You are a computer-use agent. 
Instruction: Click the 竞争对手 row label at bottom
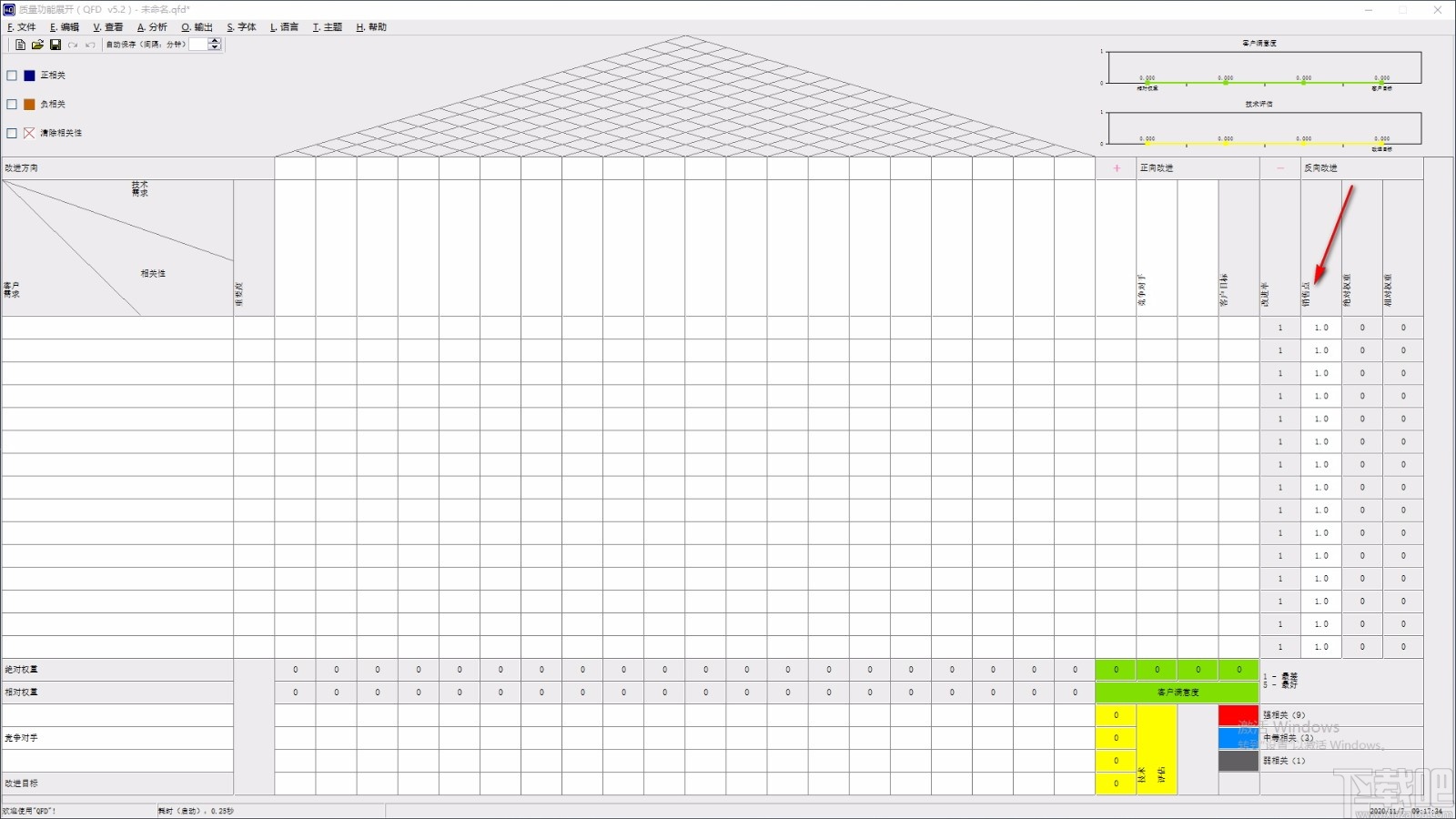117,738
